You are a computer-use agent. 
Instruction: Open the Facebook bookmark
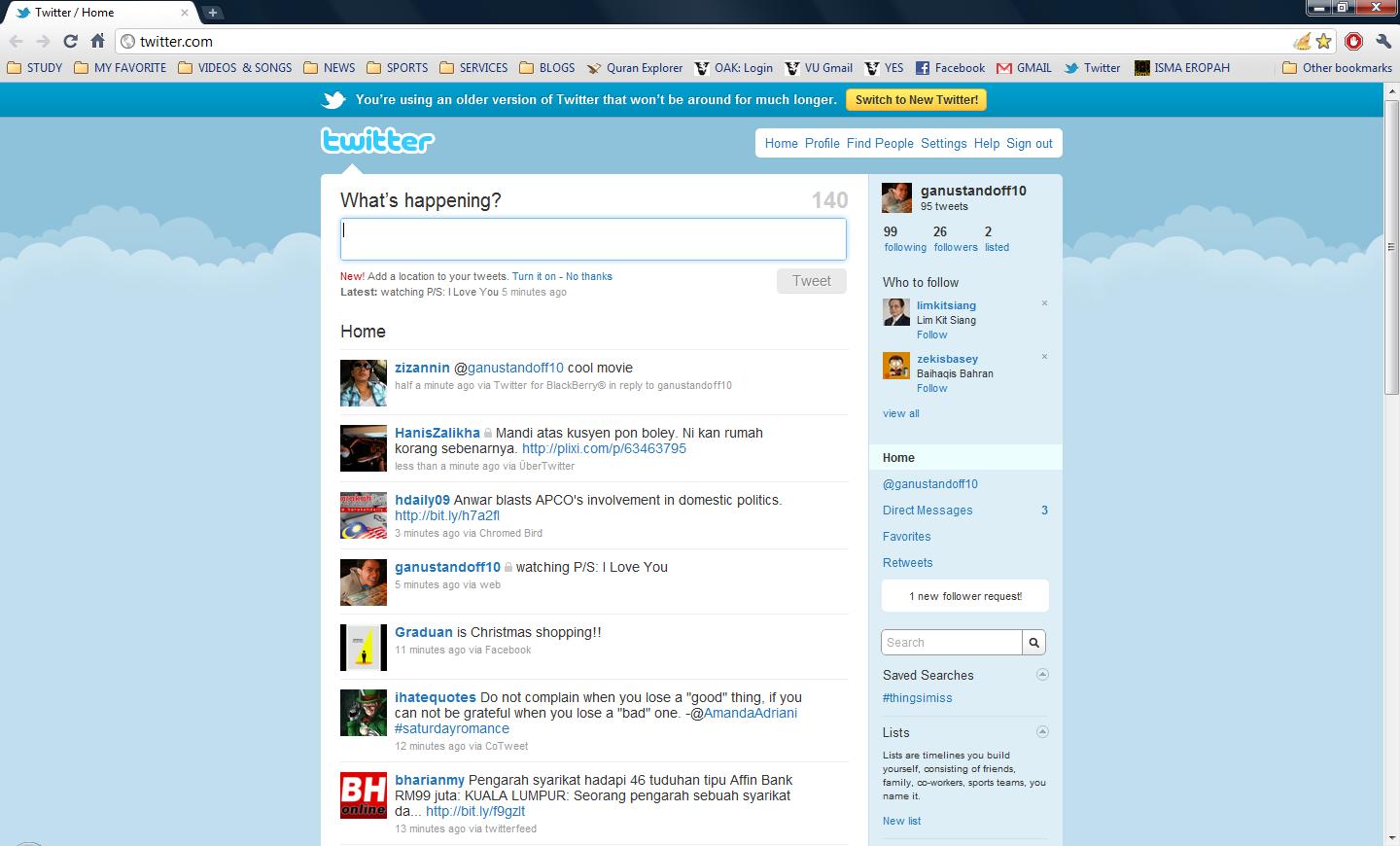pos(951,68)
